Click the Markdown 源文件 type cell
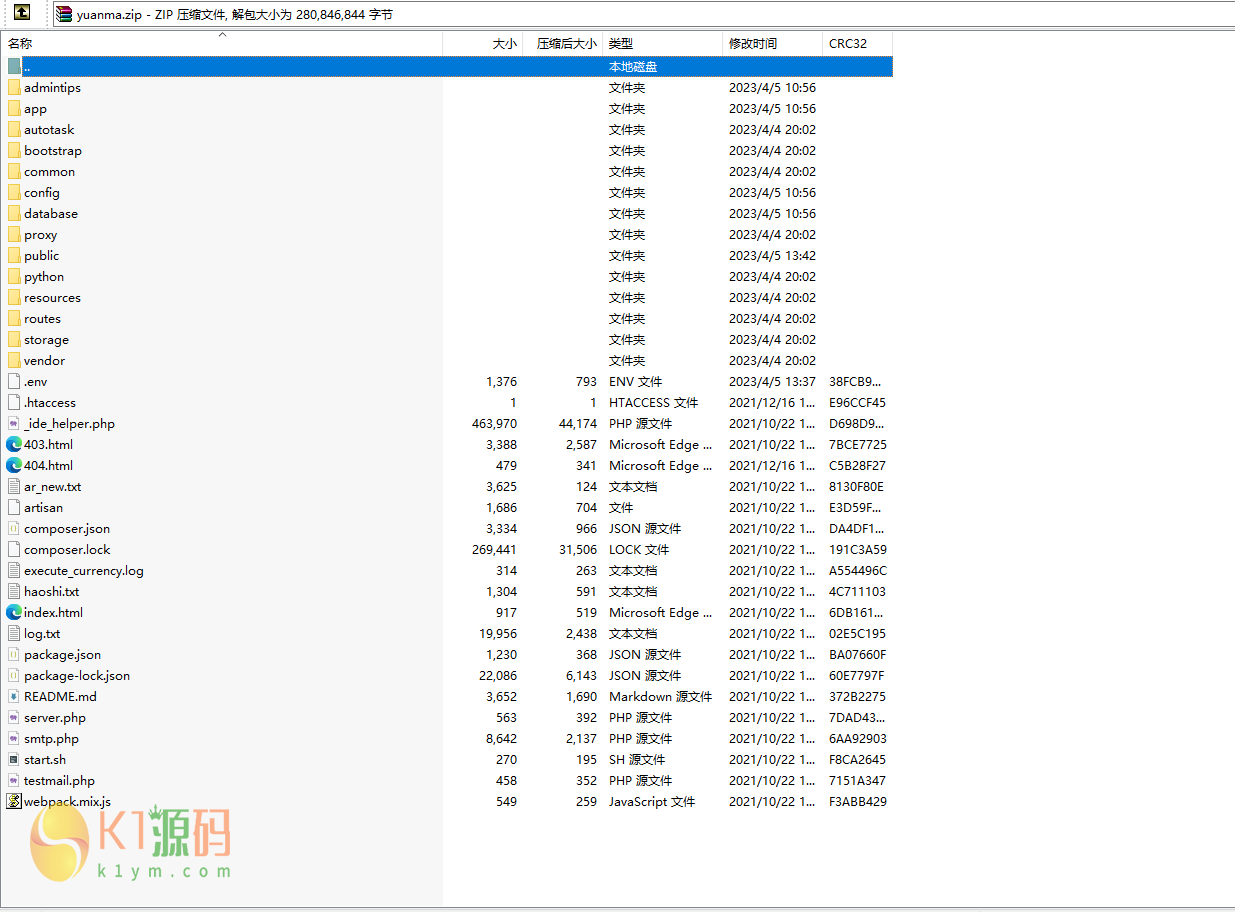Image resolution: width=1235 pixels, height=912 pixels. (660, 696)
